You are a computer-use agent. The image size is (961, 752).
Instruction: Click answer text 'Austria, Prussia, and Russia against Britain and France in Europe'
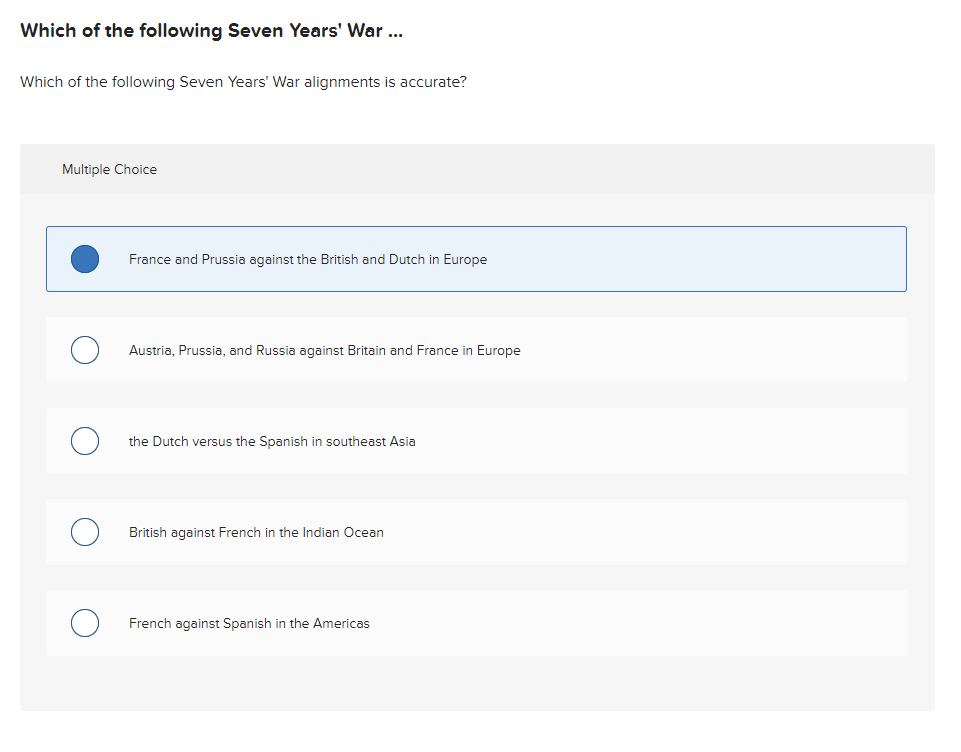[x=324, y=351]
